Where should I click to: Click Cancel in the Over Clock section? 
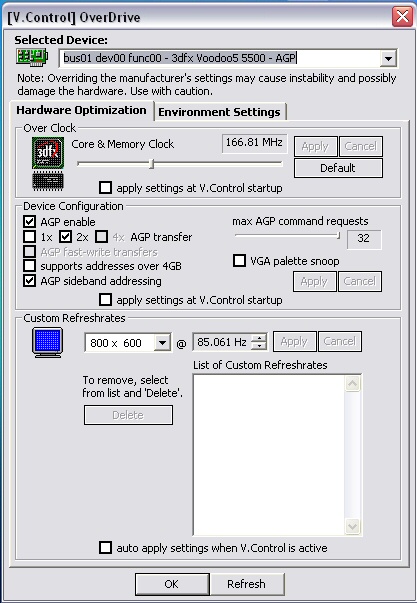coord(360,146)
